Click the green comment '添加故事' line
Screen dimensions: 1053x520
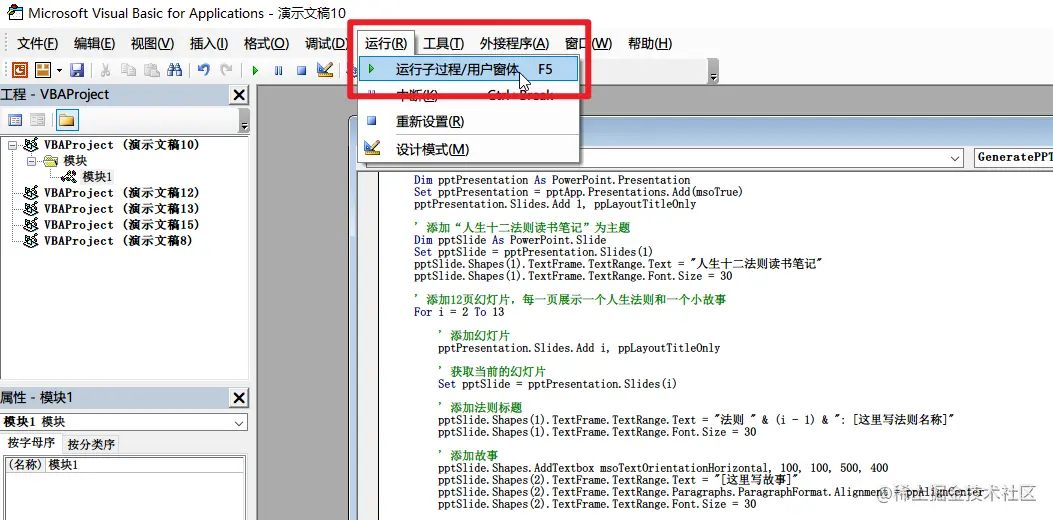(x=468, y=455)
